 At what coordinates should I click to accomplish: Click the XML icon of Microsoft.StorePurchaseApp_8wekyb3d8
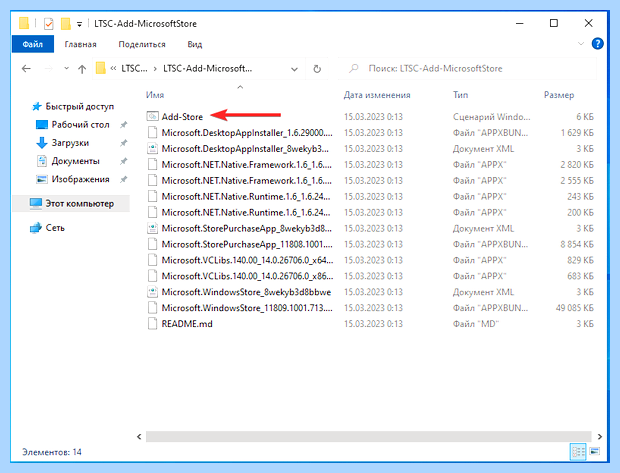click(152, 228)
